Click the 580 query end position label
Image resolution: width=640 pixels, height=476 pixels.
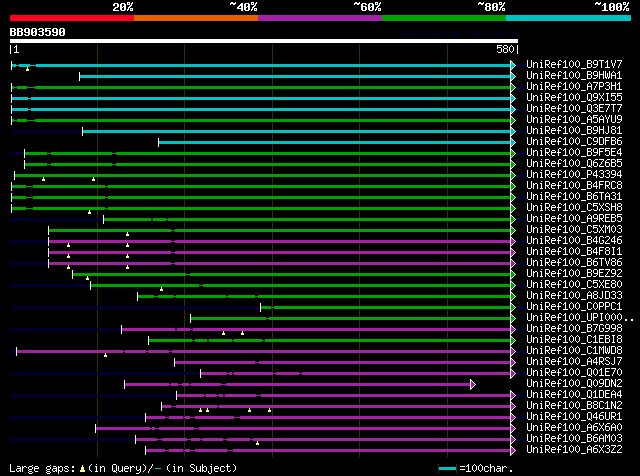[x=505, y=49]
